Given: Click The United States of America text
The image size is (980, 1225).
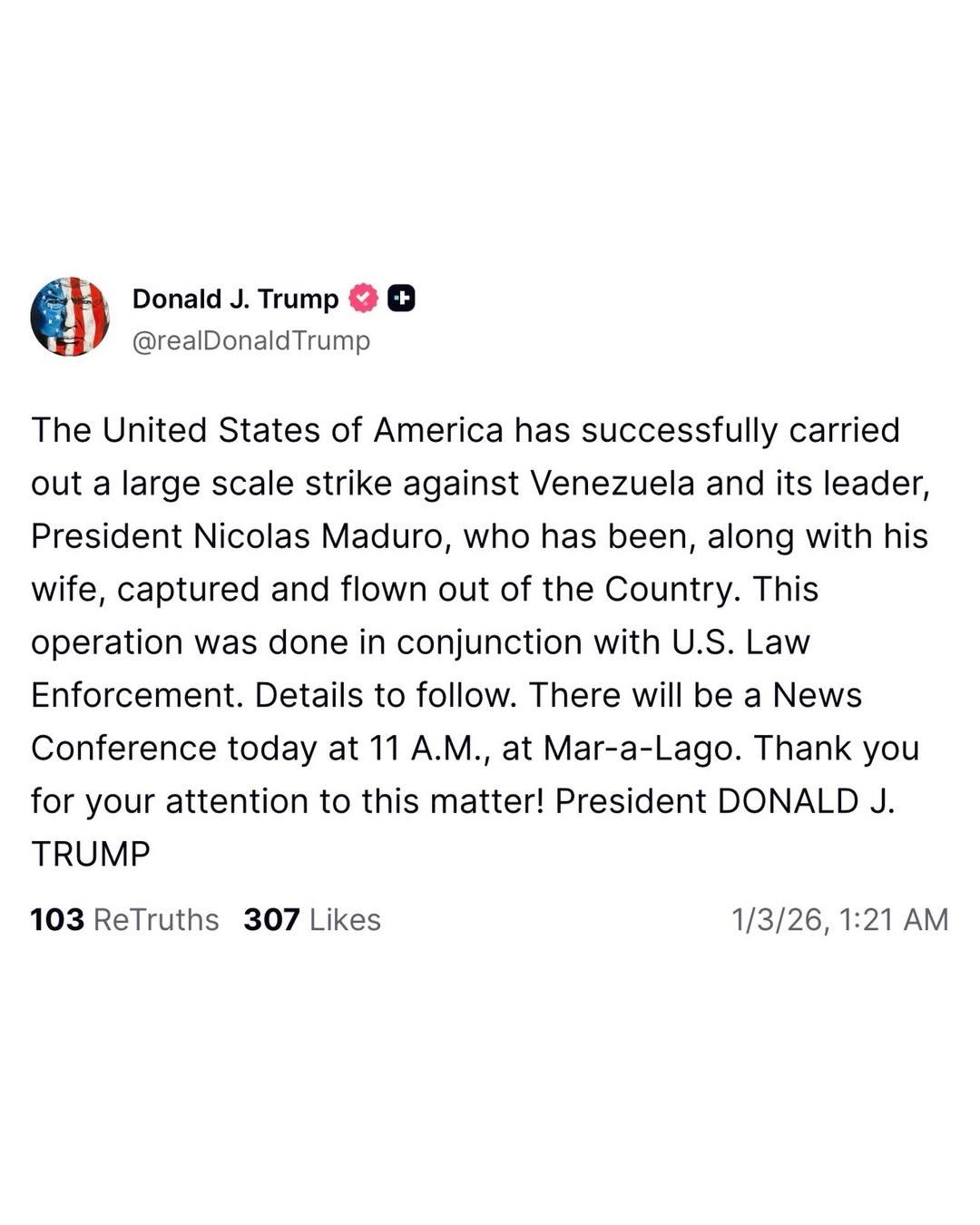Looking at the screenshot, I should [x=267, y=430].
